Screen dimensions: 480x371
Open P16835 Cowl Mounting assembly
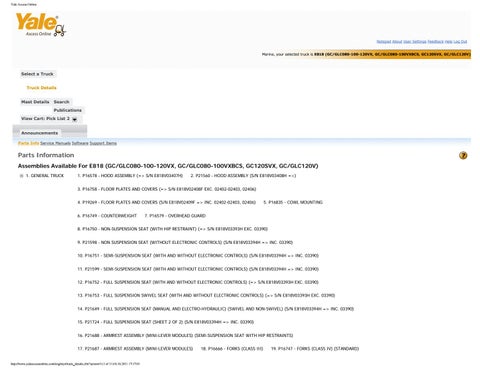click(x=293, y=202)
